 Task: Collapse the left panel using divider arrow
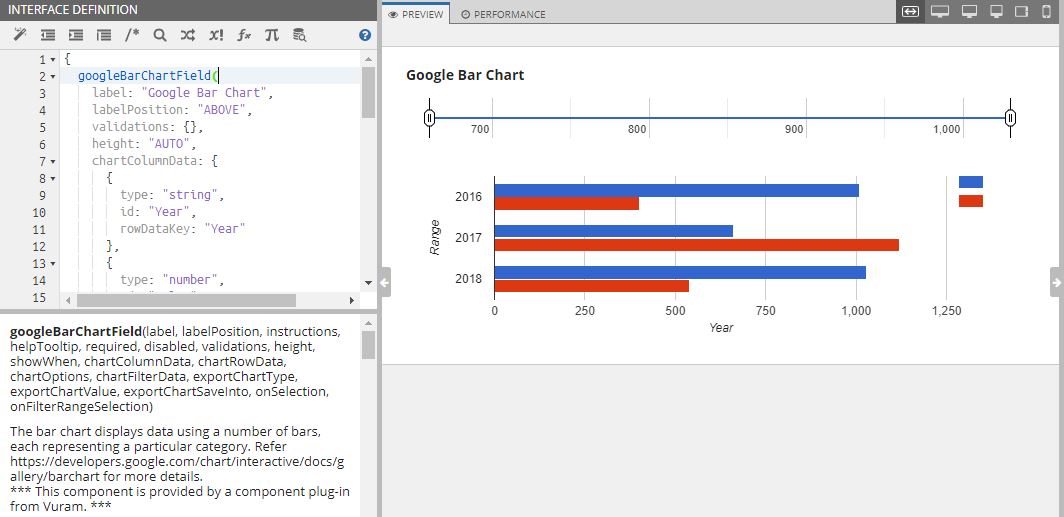tap(385, 282)
